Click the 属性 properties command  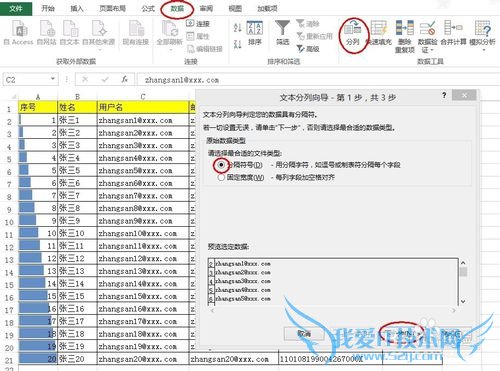pyautogui.click(x=198, y=36)
